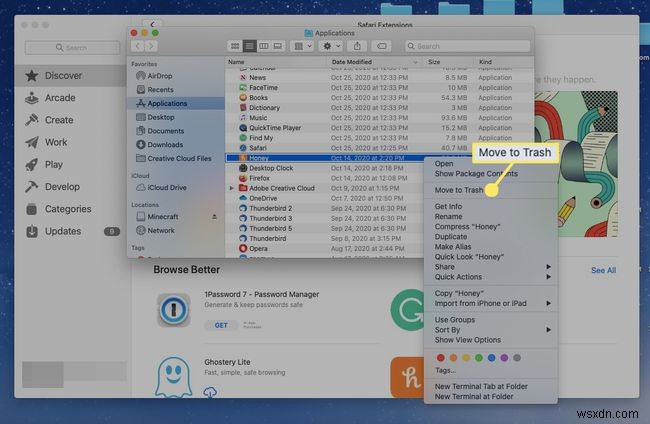The width and height of the screenshot is (650, 424).
Task: Choose Compress "Honey" menu entry
Action: tap(467, 226)
